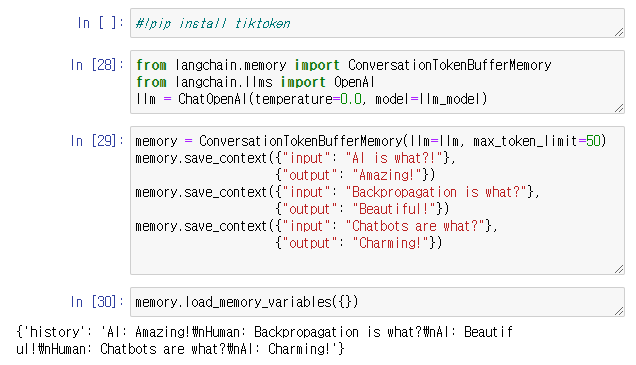Click the memory.load_memory_variables({}) cell
636x365 pixels.
(377, 302)
